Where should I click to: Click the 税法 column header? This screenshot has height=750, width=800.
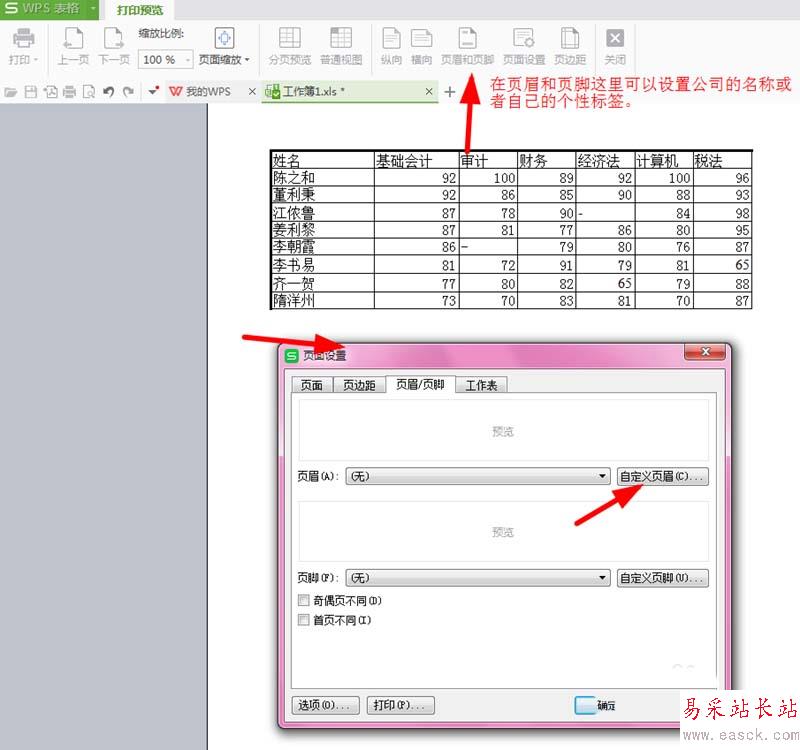click(722, 161)
